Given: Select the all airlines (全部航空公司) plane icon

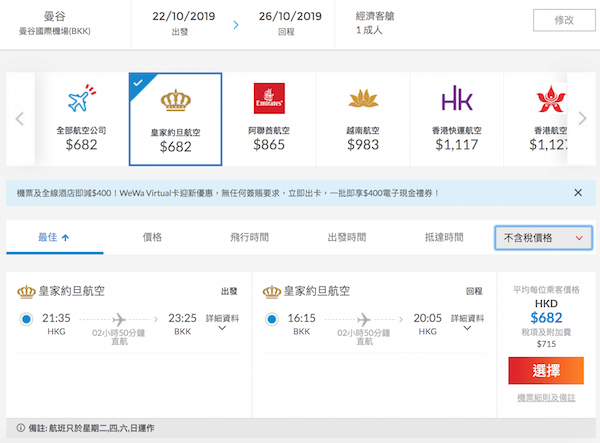Looking at the screenshot, I should coord(81,98).
